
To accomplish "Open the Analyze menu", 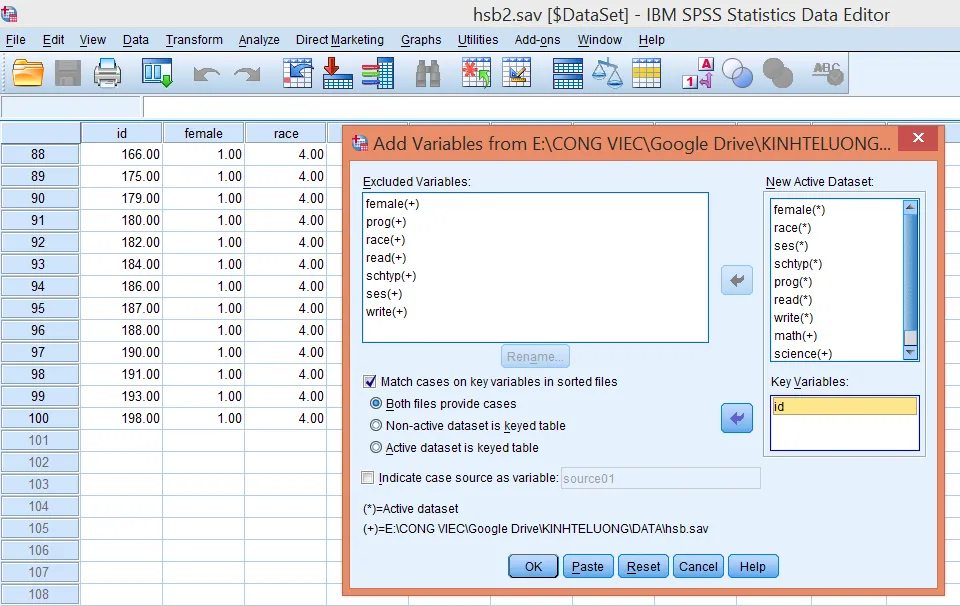I will (259, 40).
